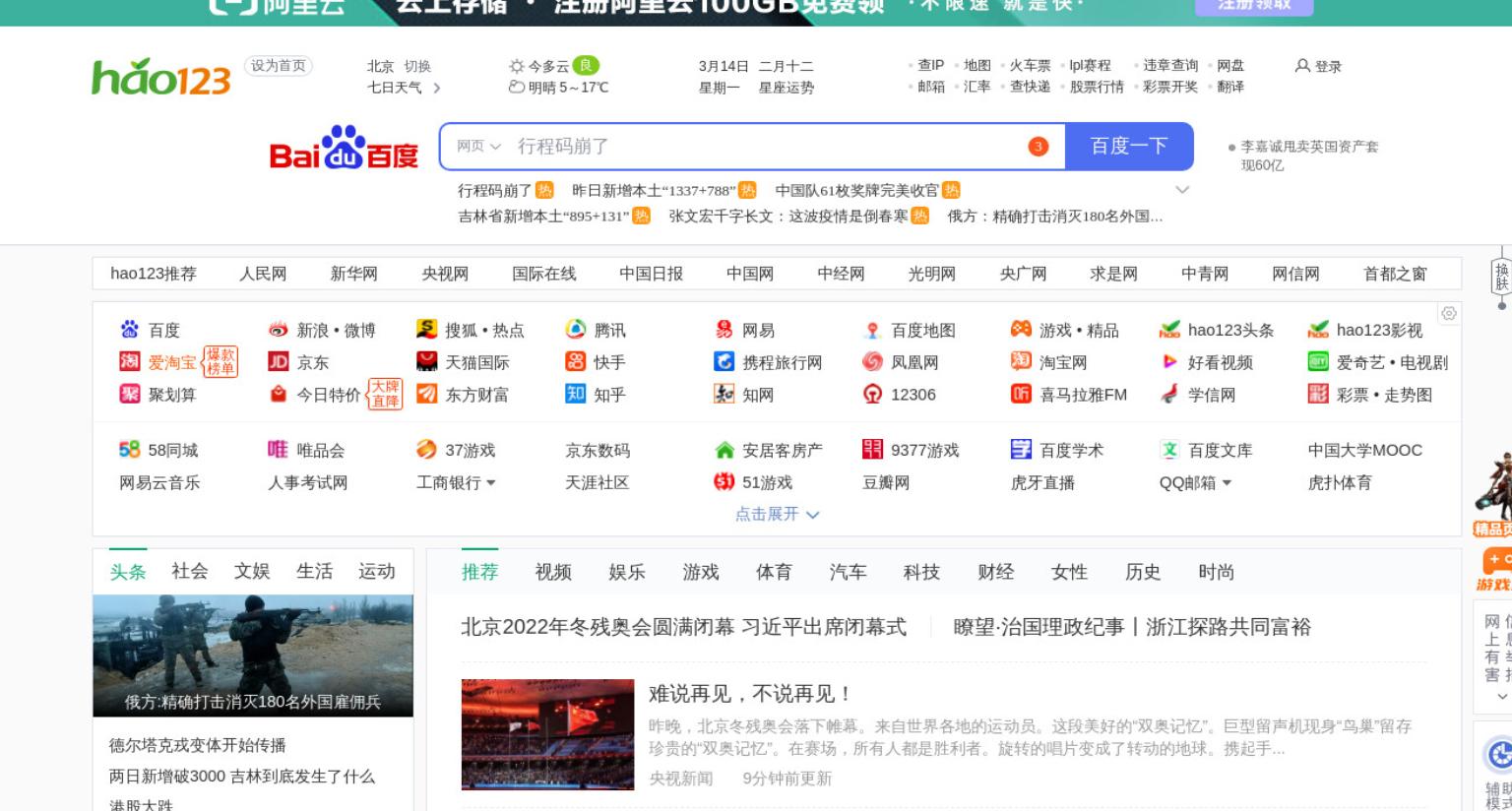Click 设为首页 button
1512x811 pixels.
[279, 66]
